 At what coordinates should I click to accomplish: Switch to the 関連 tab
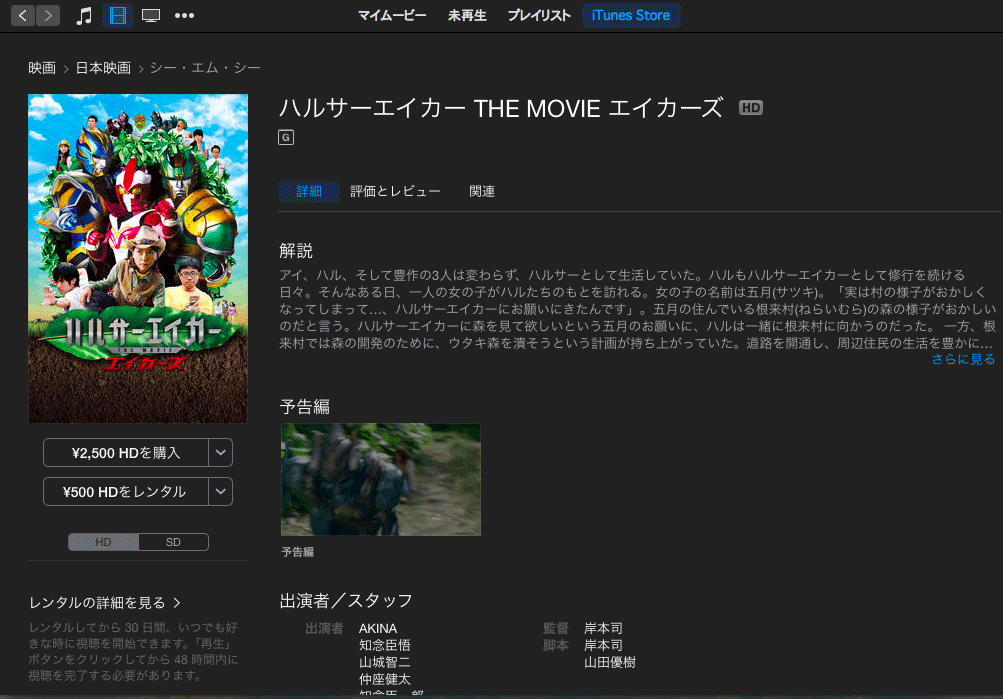coord(482,191)
